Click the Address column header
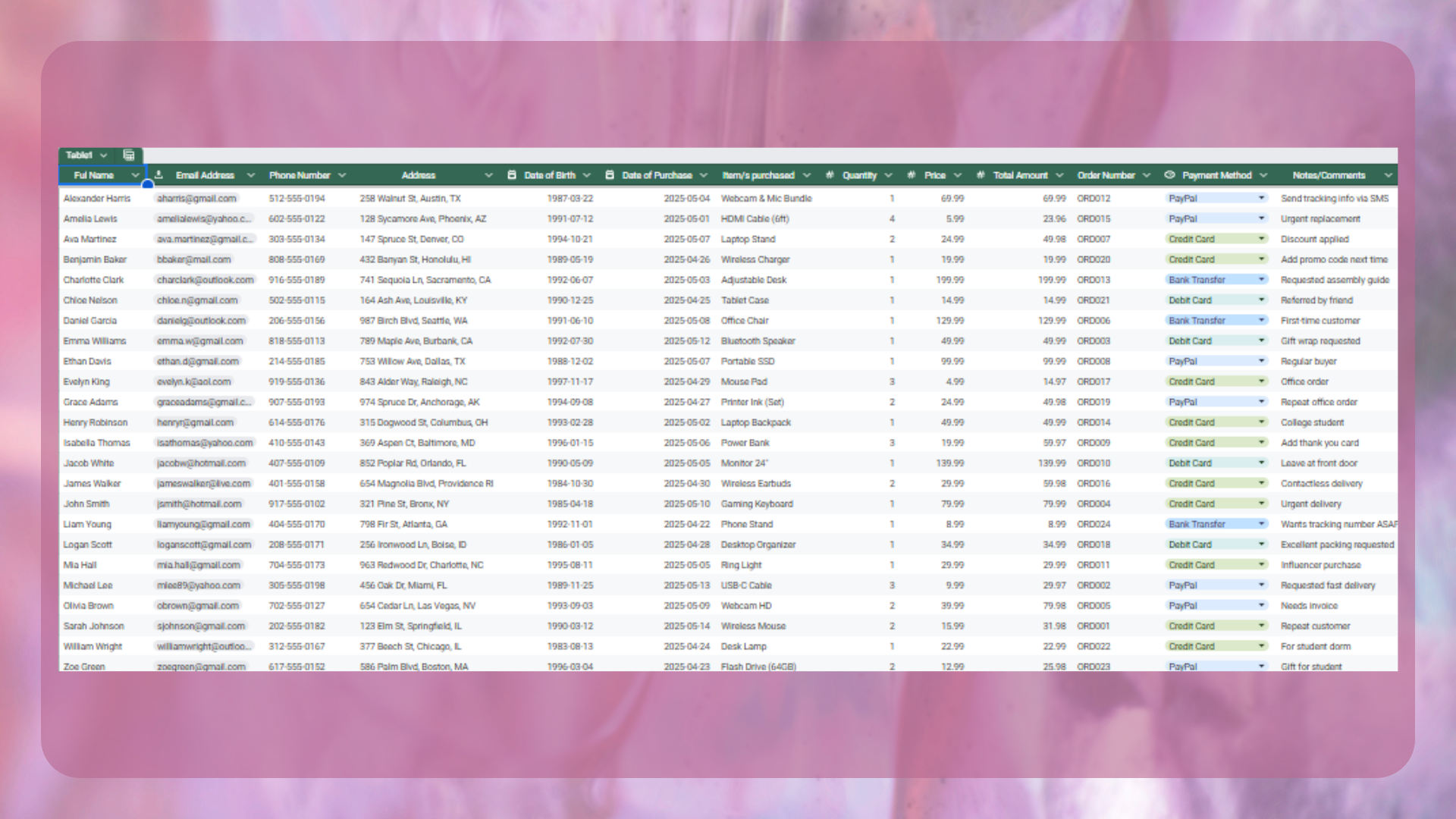Image resolution: width=1456 pixels, height=819 pixels. tap(419, 175)
